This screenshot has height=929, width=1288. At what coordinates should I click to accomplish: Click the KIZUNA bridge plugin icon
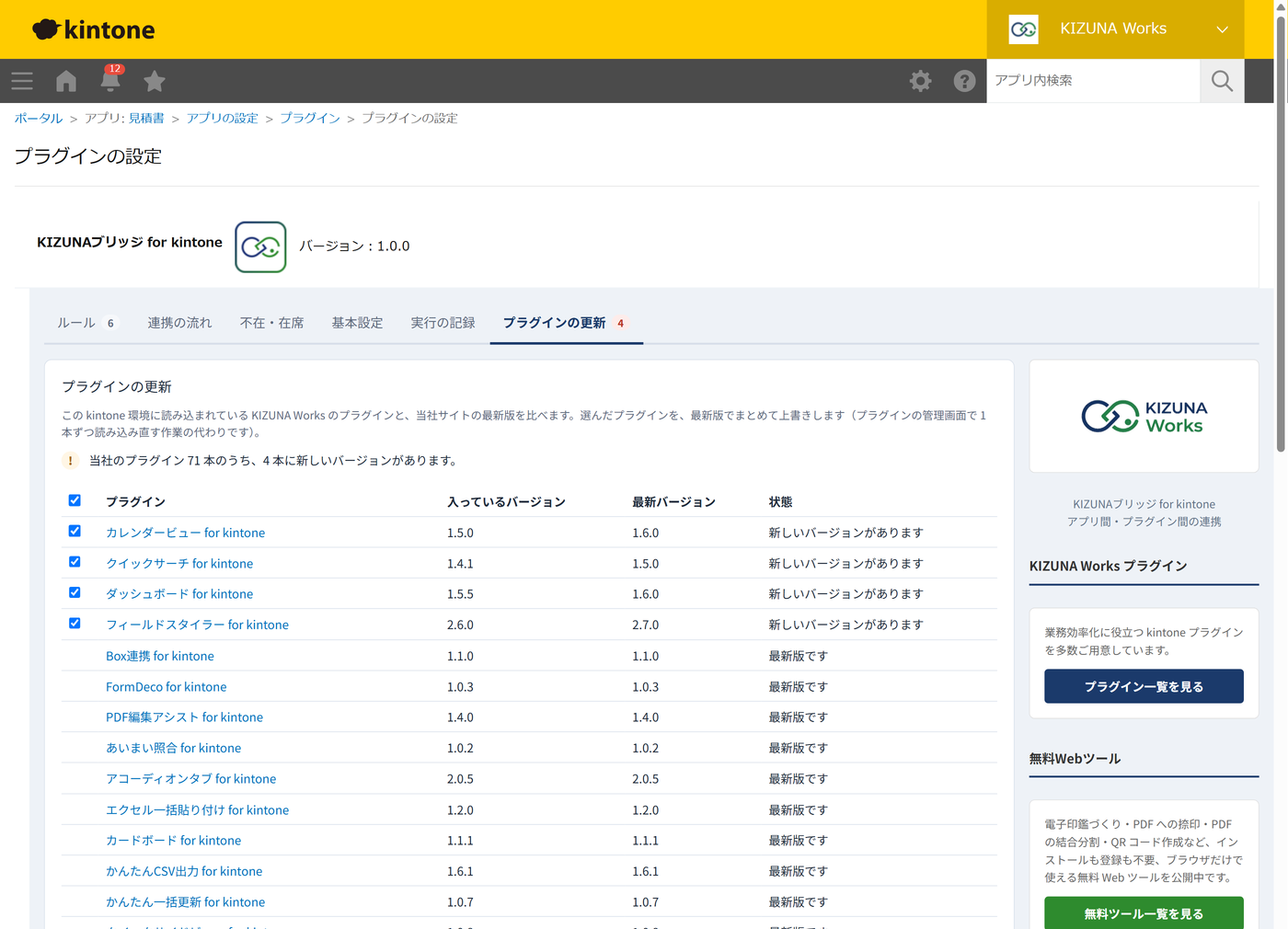click(x=260, y=247)
